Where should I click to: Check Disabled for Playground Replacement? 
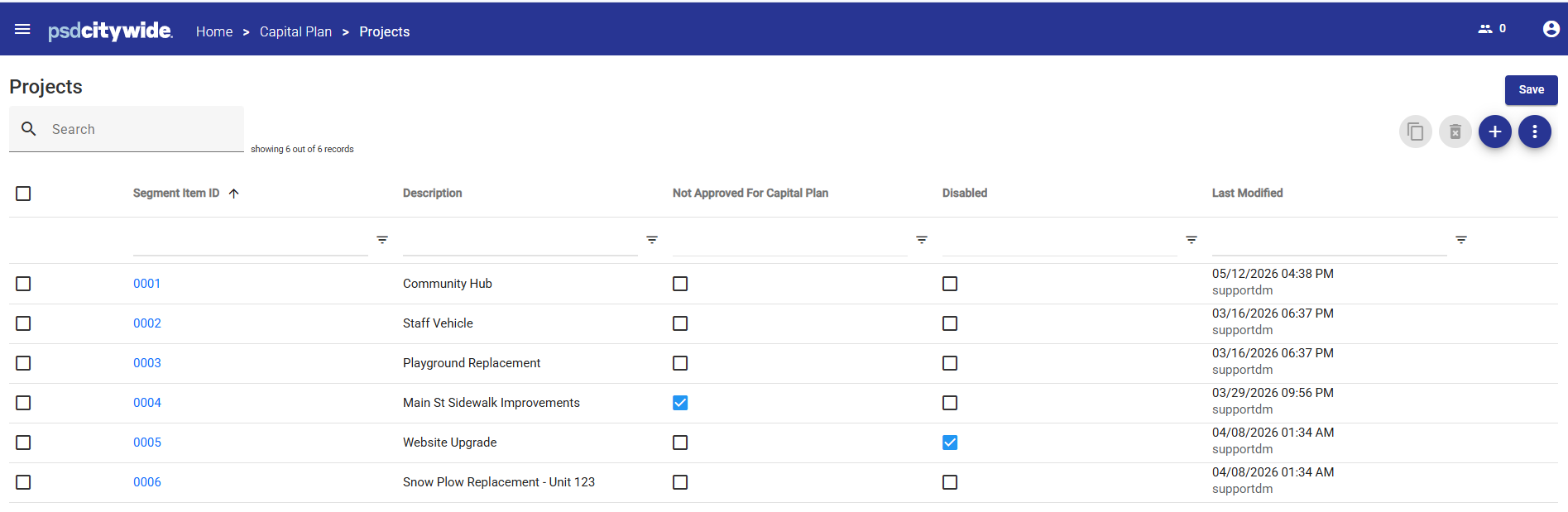(x=950, y=363)
